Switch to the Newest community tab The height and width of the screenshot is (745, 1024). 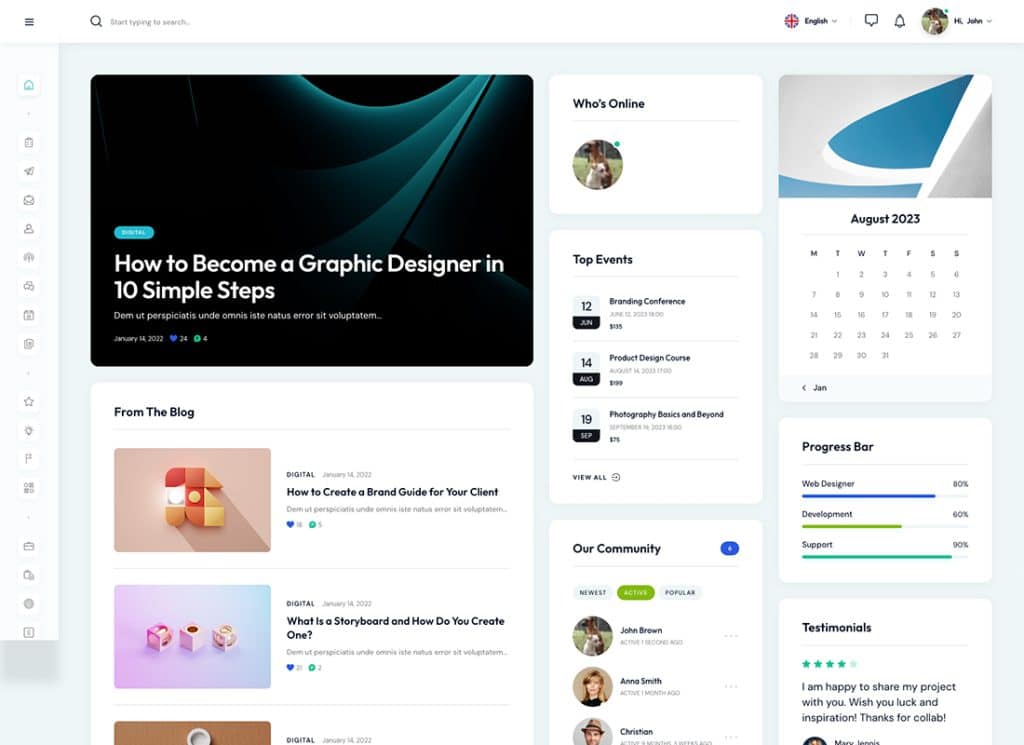coord(592,592)
